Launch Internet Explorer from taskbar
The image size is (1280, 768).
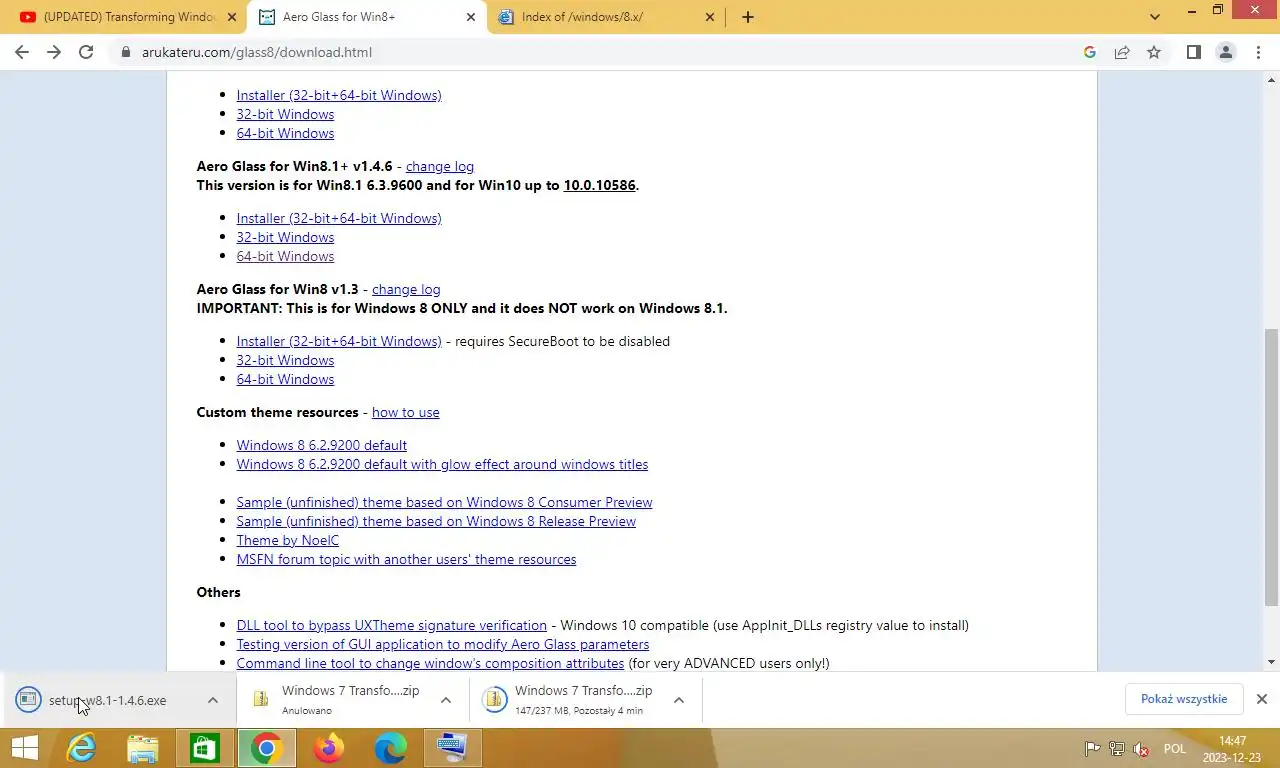click(x=81, y=748)
